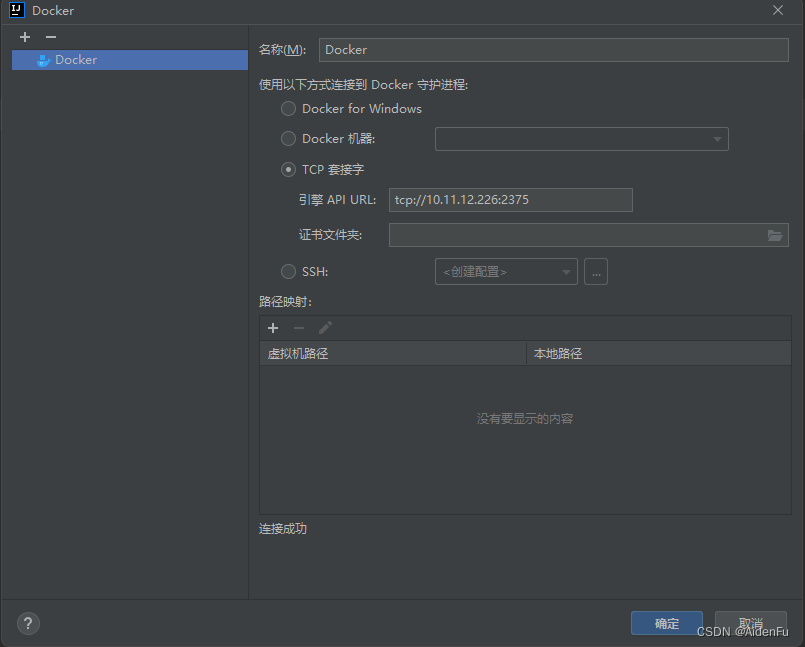Open SSH configurations with the ellipsis button
This screenshot has height=647, width=805.
pyautogui.click(x=596, y=272)
